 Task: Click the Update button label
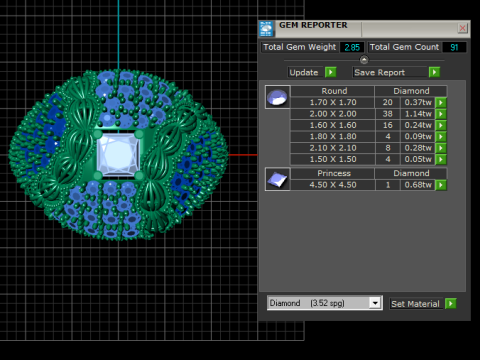(x=304, y=72)
